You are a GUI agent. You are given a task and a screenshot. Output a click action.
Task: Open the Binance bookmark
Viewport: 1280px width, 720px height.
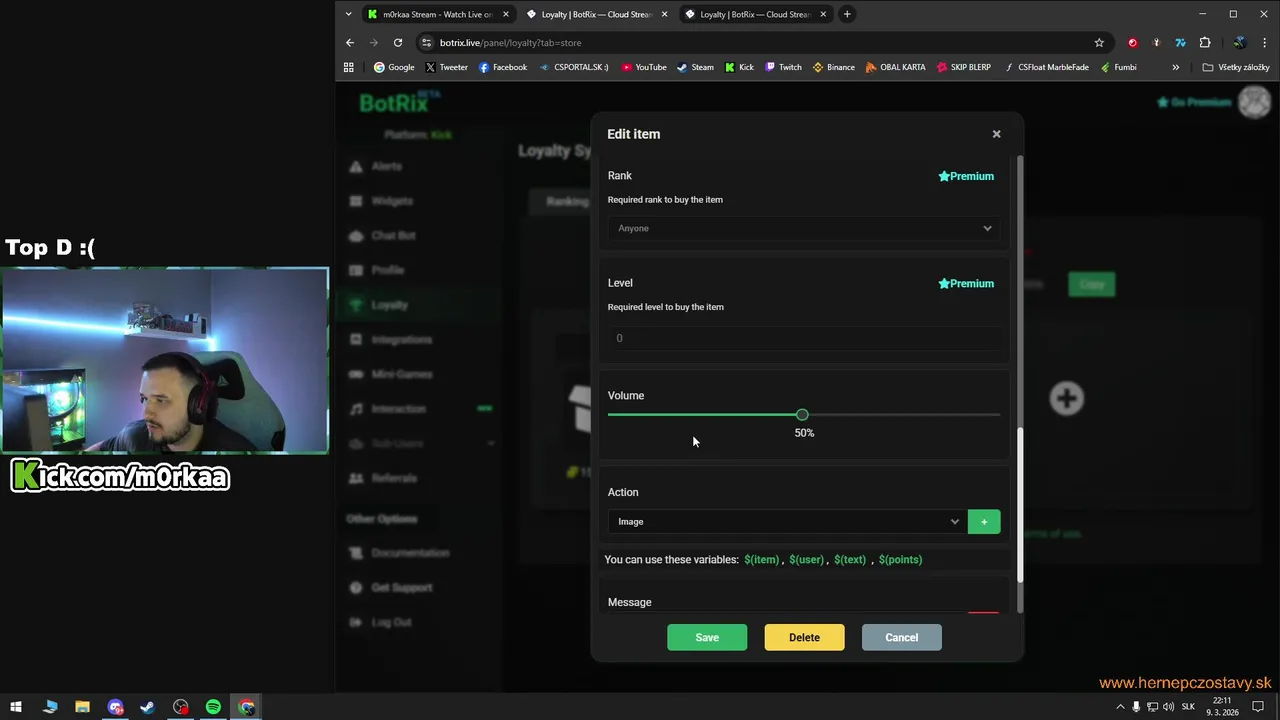point(834,67)
